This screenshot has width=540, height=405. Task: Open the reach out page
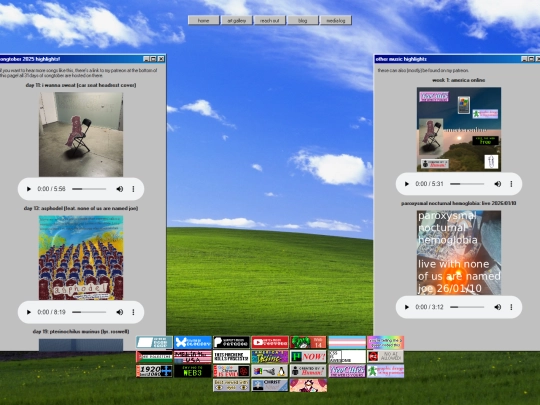pos(270,20)
